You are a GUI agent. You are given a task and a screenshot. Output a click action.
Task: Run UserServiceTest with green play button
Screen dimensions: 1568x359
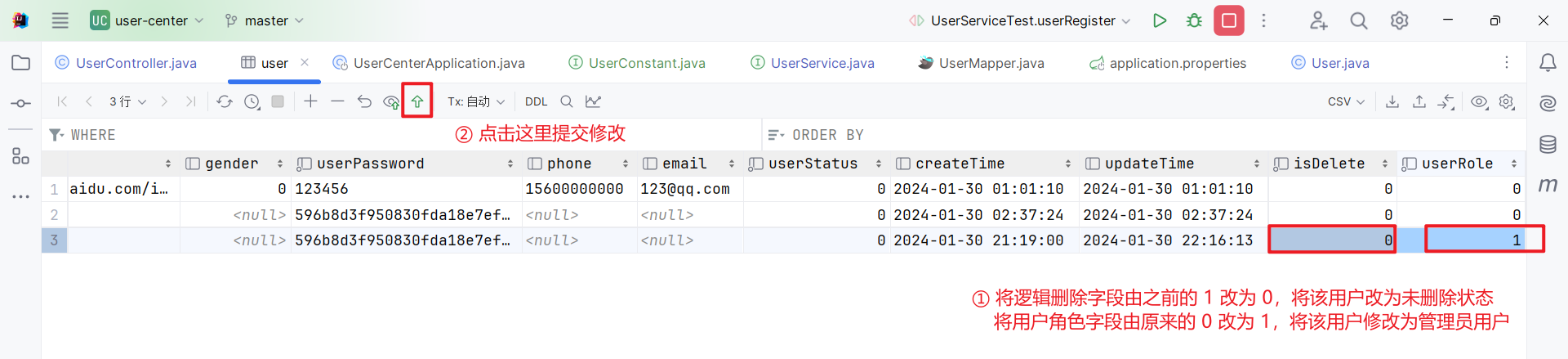pyautogui.click(x=1159, y=20)
